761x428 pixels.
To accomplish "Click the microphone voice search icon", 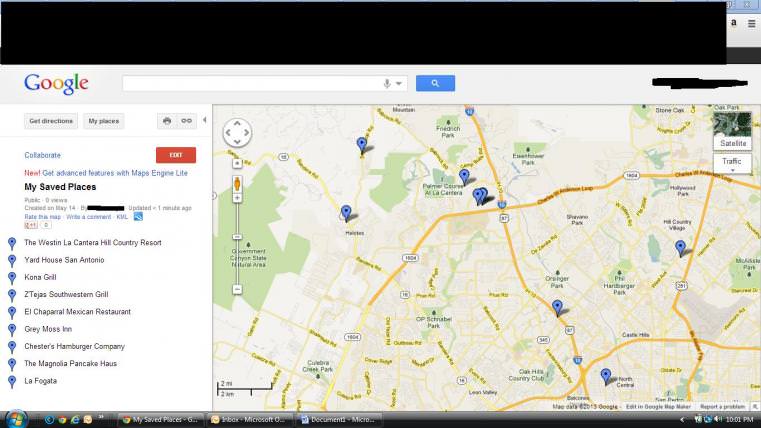I will 387,83.
